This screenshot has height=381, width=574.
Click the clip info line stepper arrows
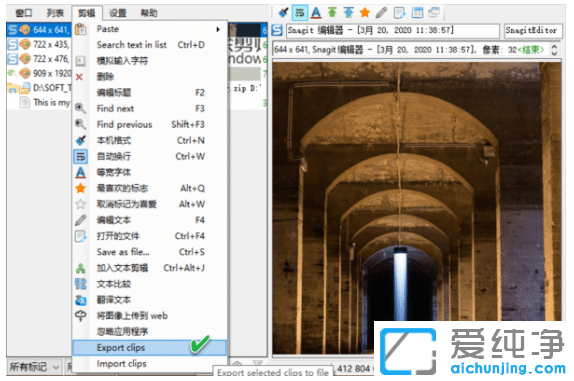click(x=554, y=49)
